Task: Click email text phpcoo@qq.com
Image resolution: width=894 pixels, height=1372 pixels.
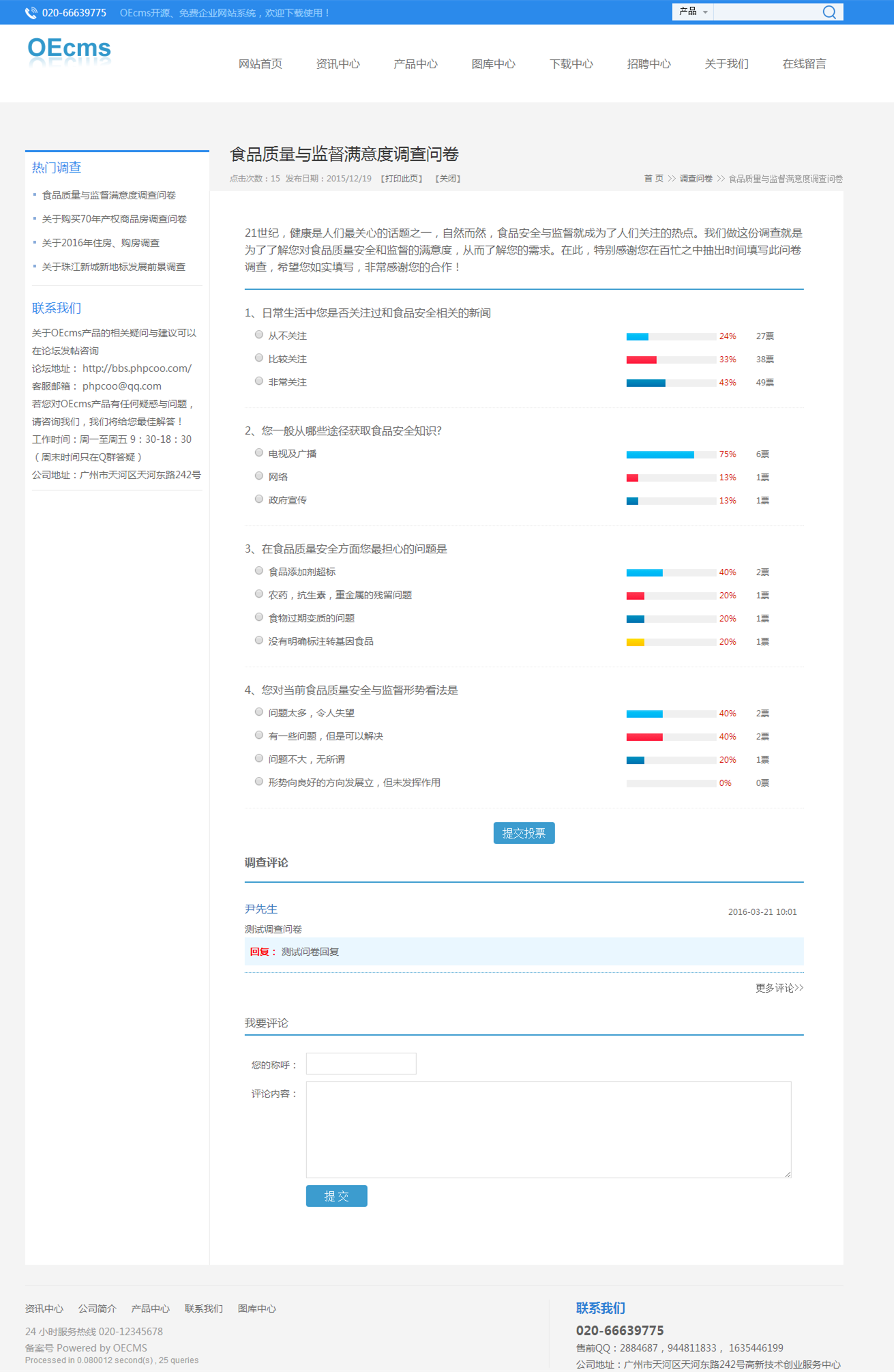Action: coord(122,386)
